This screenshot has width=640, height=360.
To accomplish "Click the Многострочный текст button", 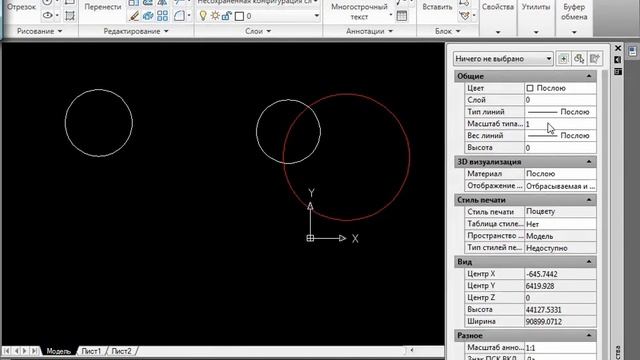I will [359, 12].
